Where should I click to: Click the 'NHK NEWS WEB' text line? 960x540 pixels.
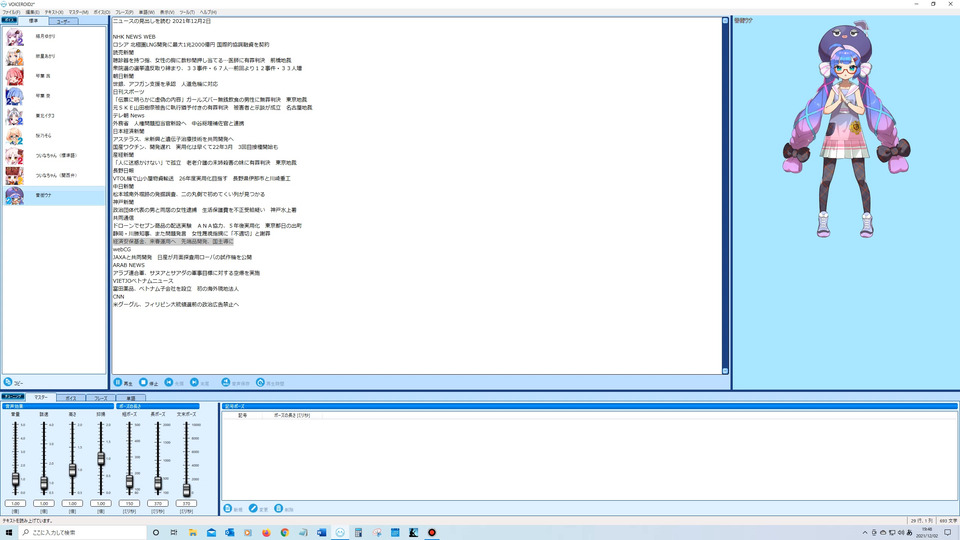pos(134,37)
